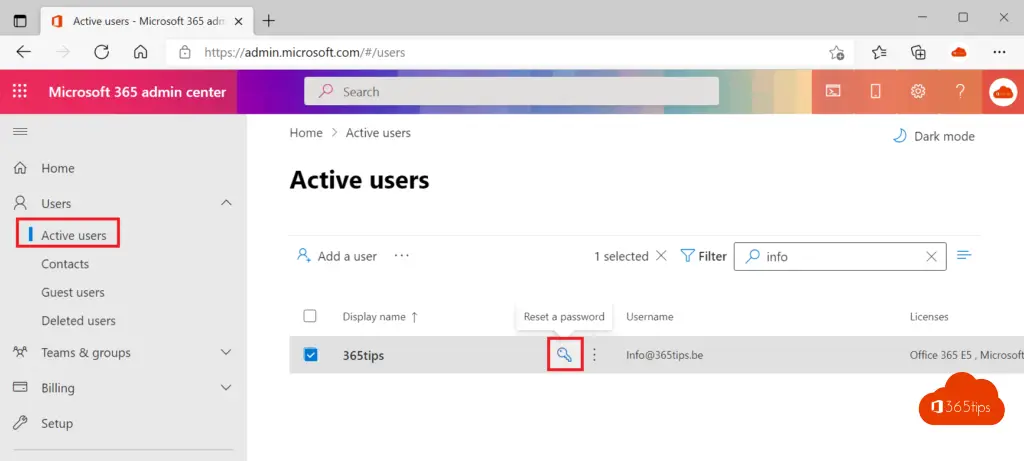The image size is (1024, 461).
Task: Check the select all users checkbox
Action: (310, 316)
